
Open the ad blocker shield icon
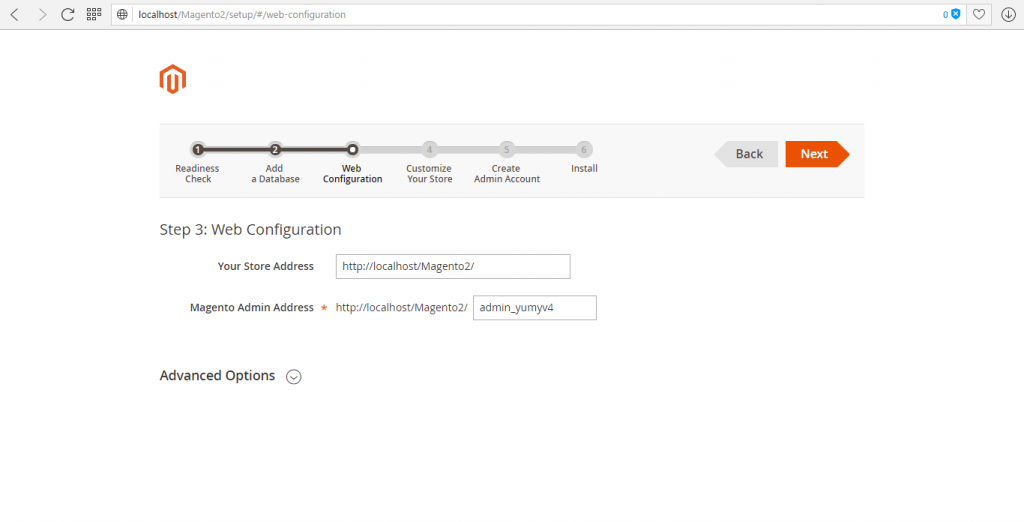[956, 14]
